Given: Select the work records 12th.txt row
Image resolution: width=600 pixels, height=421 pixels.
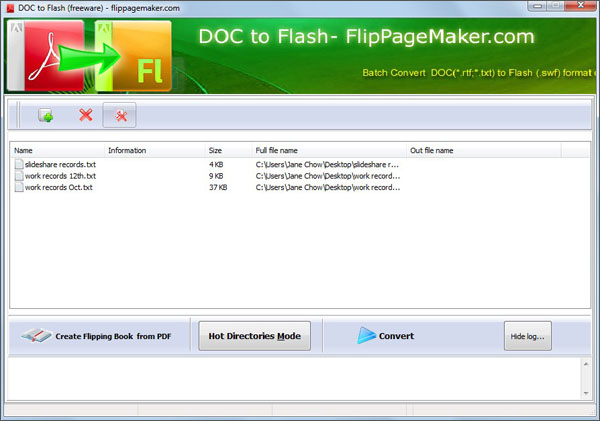Looking at the screenshot, I should click(300, 176).
